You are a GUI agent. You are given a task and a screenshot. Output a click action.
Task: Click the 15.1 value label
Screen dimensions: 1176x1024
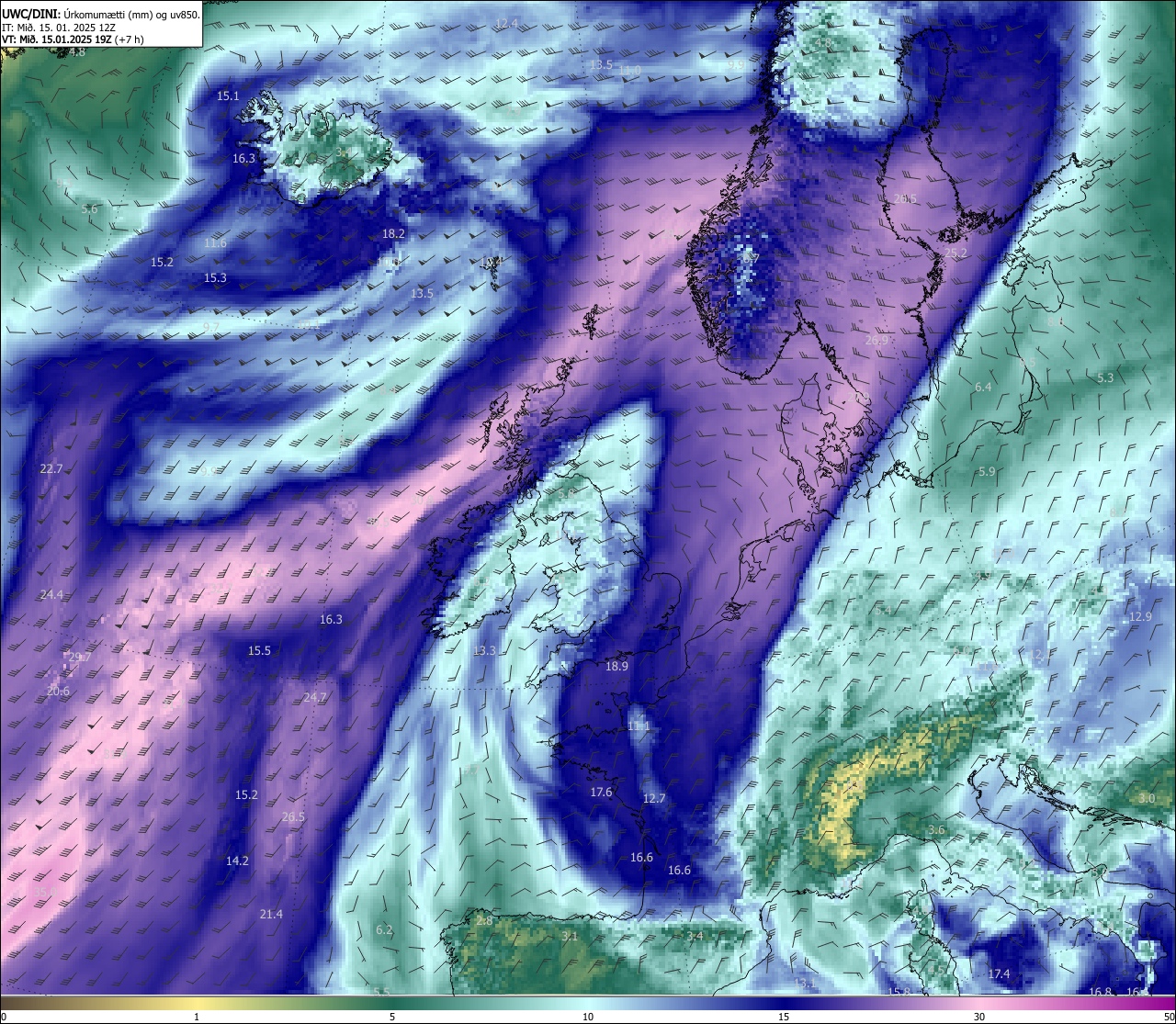228,96
